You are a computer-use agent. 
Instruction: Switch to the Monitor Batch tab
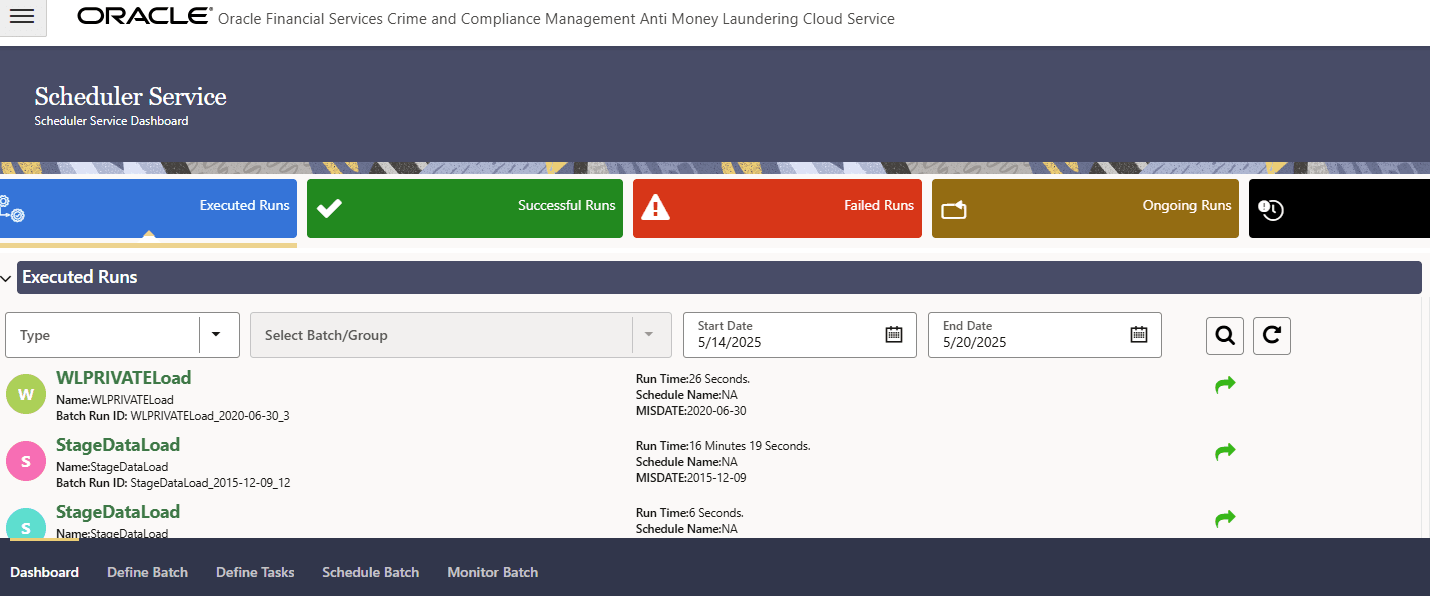point(492,571)
